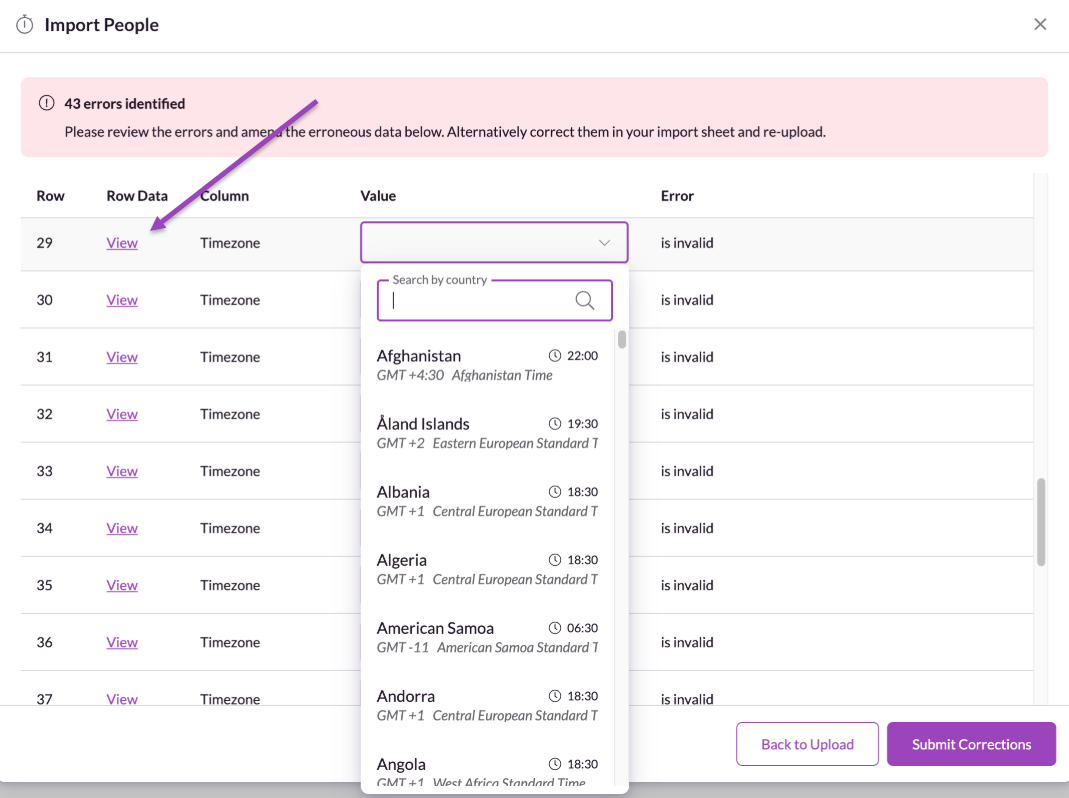Close the Import People dialog

pos(1040,25)
